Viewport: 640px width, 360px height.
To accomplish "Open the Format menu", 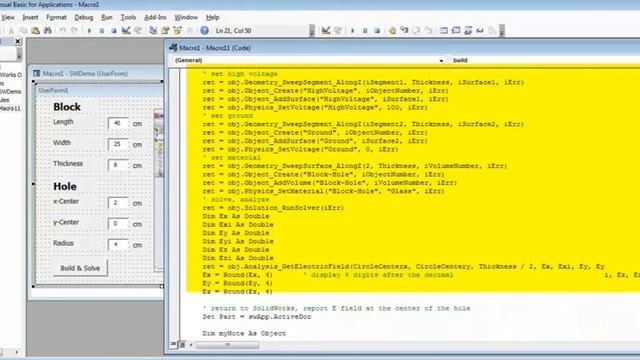I will pyautogui.click(x=56, y=18).
